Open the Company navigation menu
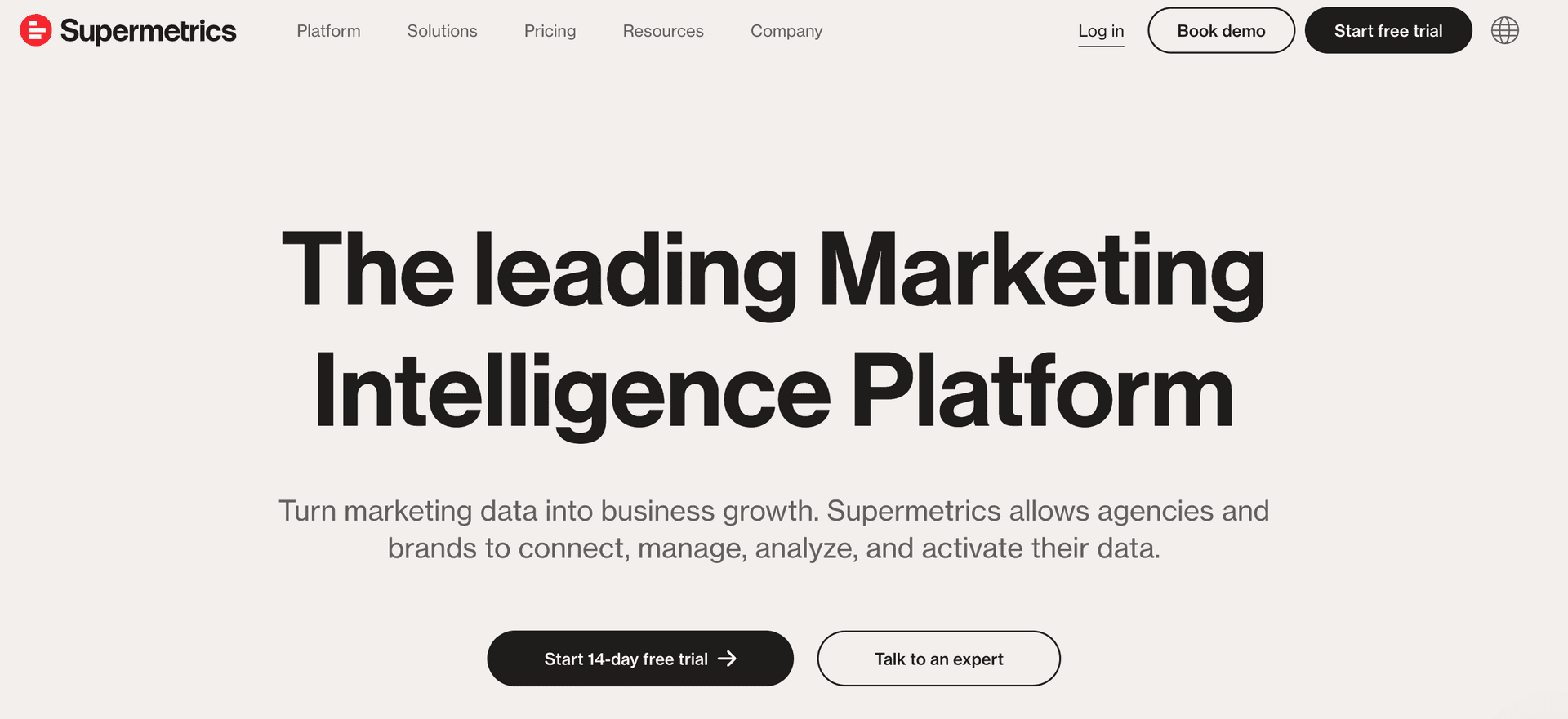Image resolution: width=1568 pixels, height=719 pixels. point(786,31)
